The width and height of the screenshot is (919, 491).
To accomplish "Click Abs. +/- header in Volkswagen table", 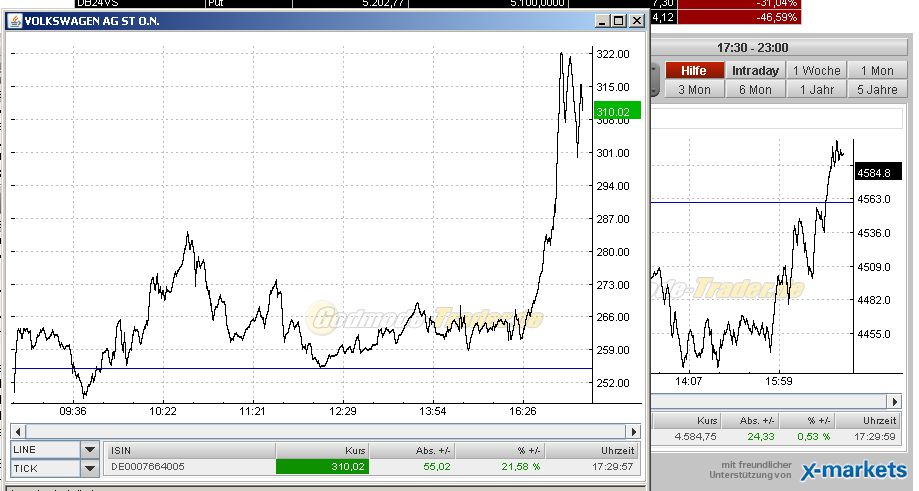I will pos(412,451).
